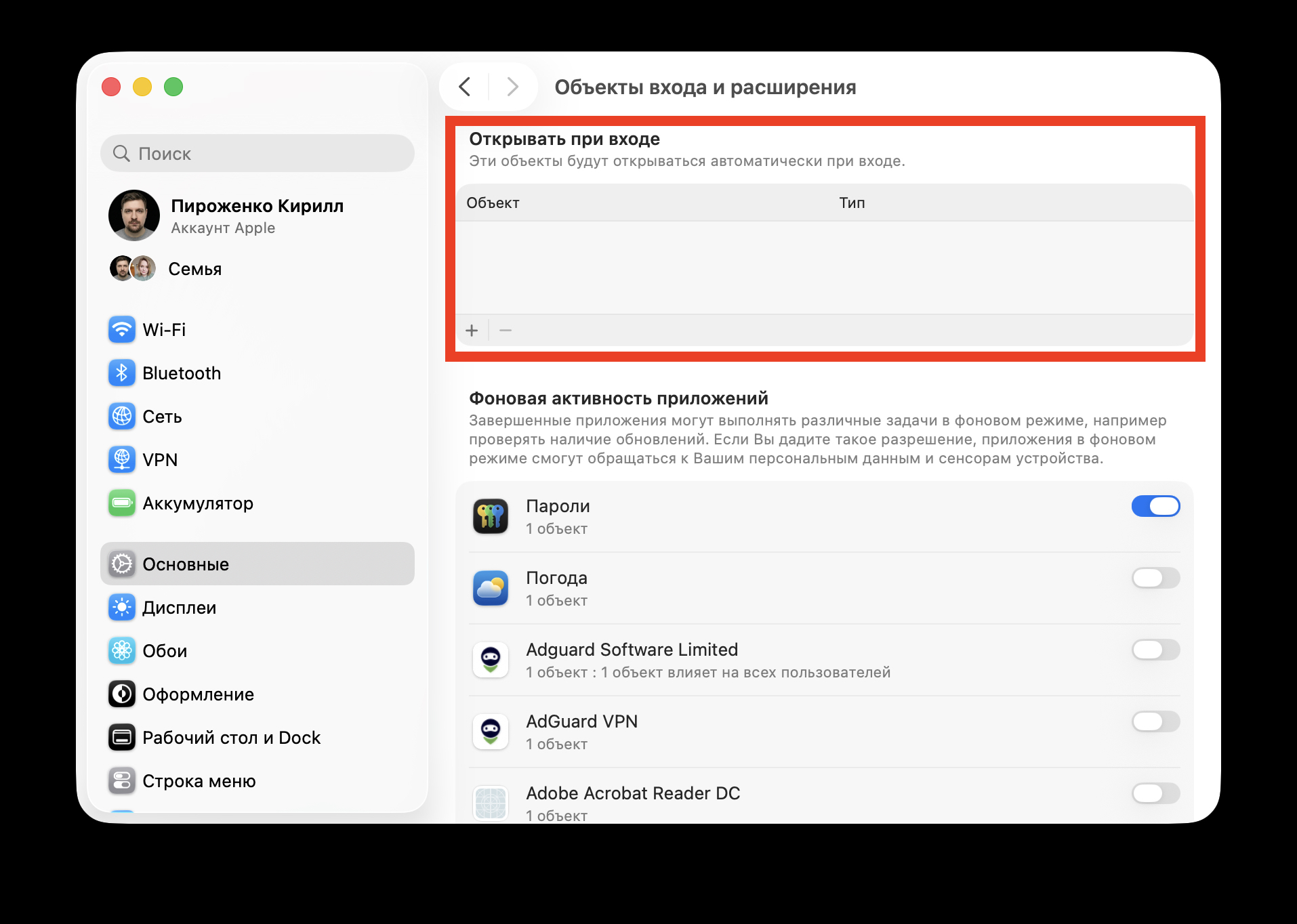Click the Оформление appearance icon
Image resolution: width=1297 pixels, height=924 pixels.
[x=121, y=694]
